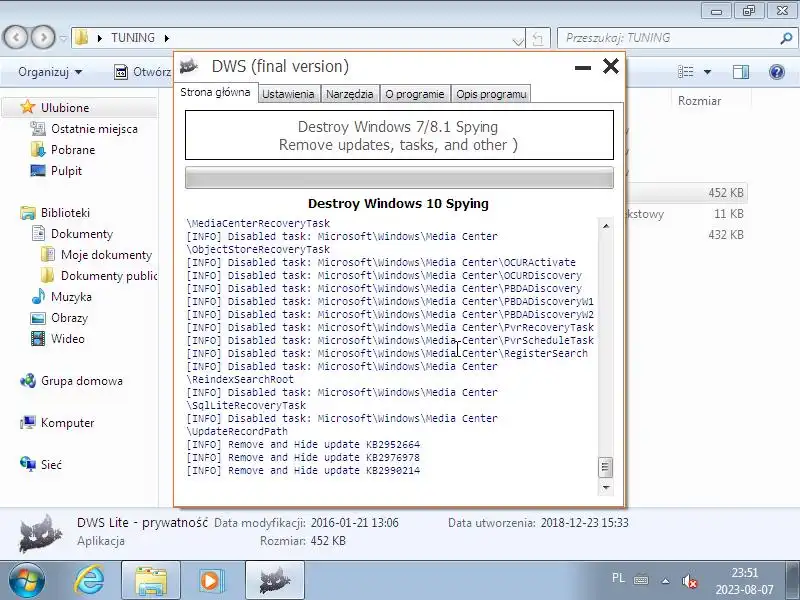Click the DWS cat logo in title bar
Viewport: 800px width, 600px height.
188,66
